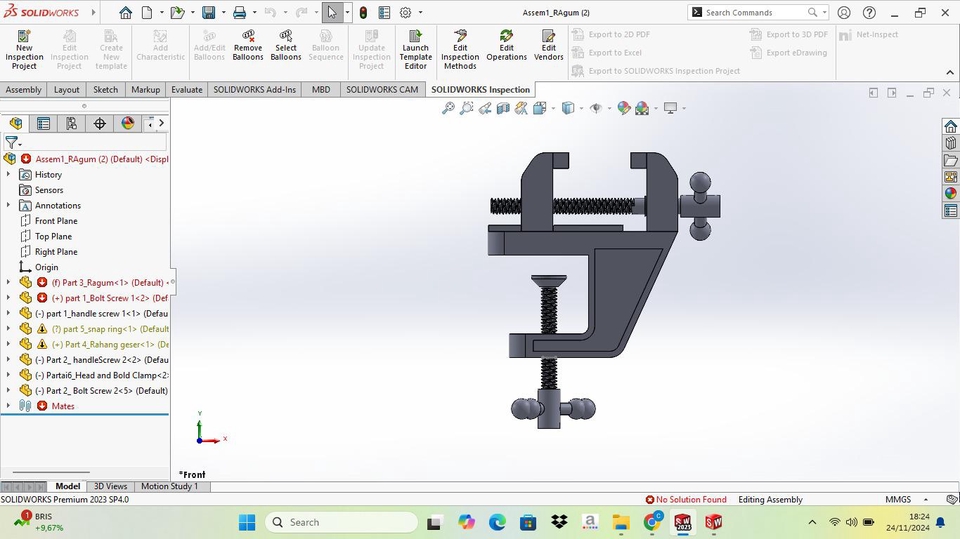Viewport: 960px width, 539px height.
Task: Open the SOLIDWORKS Add-Ins tab
Action: click(x=255, y=89)
